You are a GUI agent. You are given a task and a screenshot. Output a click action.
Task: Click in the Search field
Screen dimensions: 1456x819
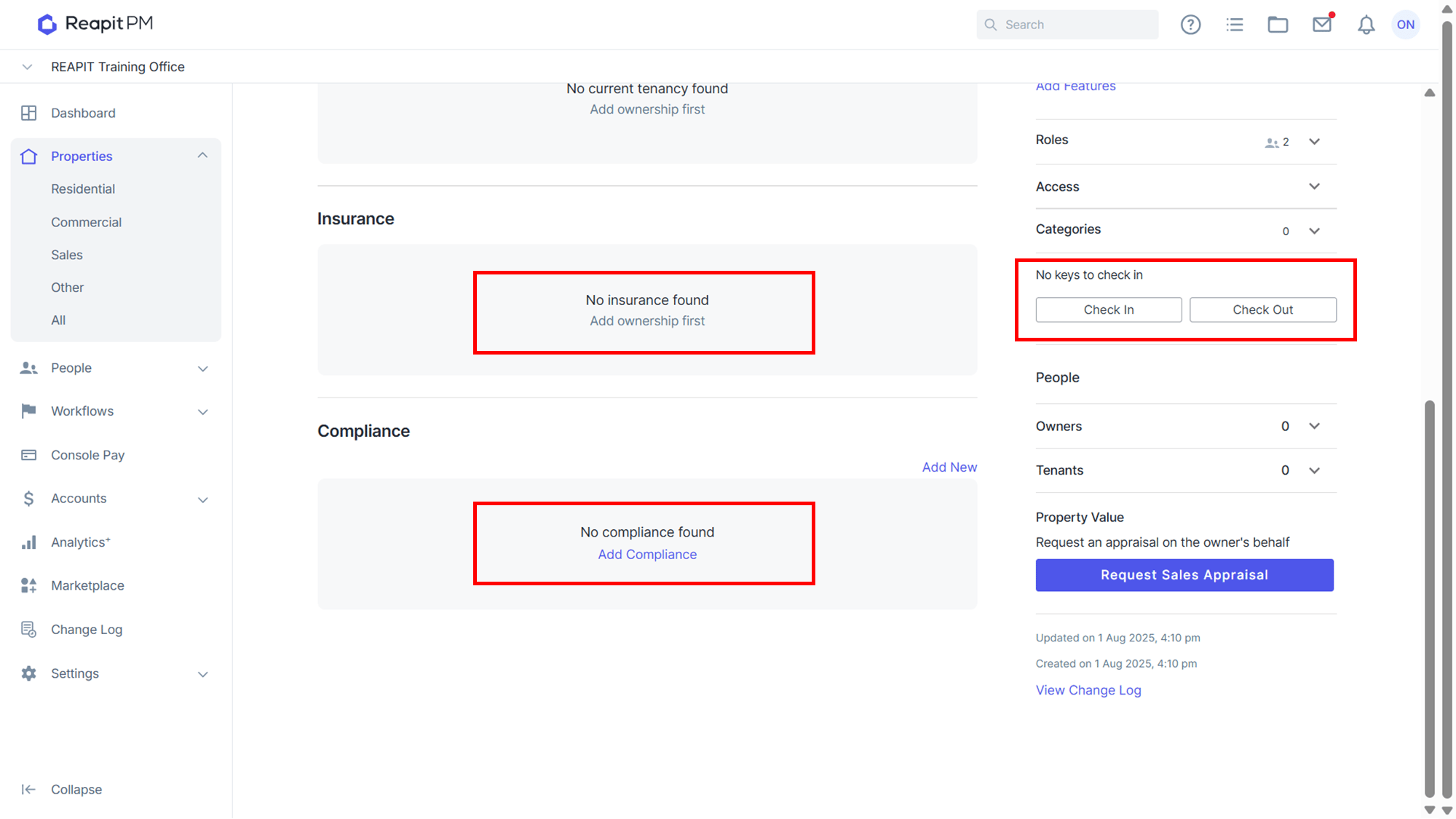[x=1067, y=25]
